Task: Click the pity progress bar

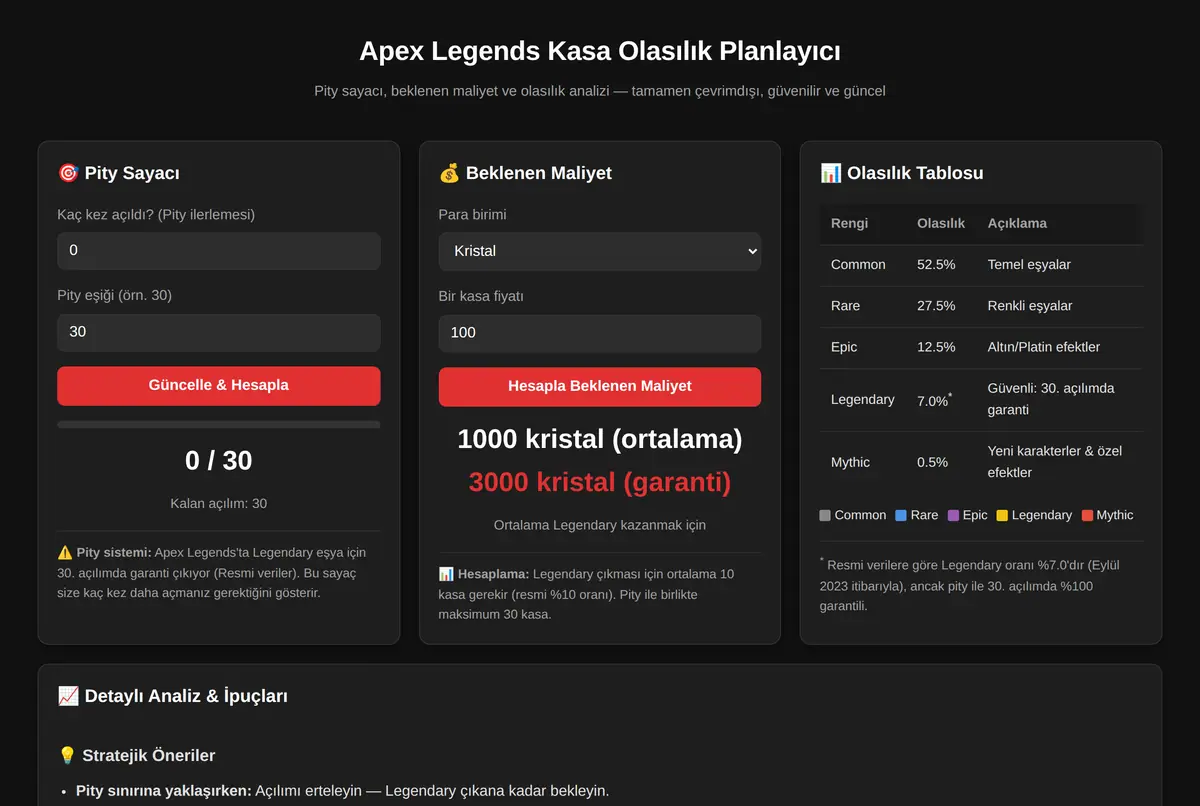Action: (x=219, y=425)
